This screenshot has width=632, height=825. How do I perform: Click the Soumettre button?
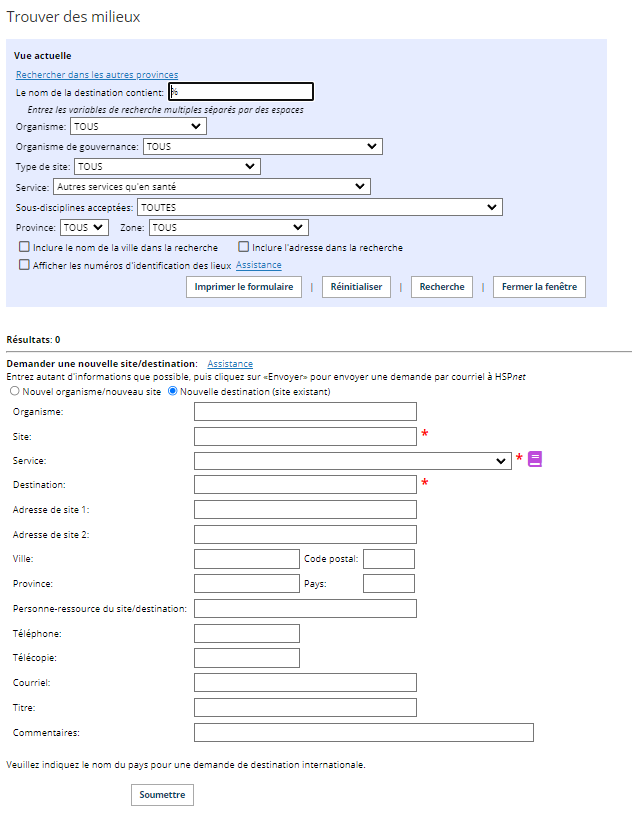[162, 794]
